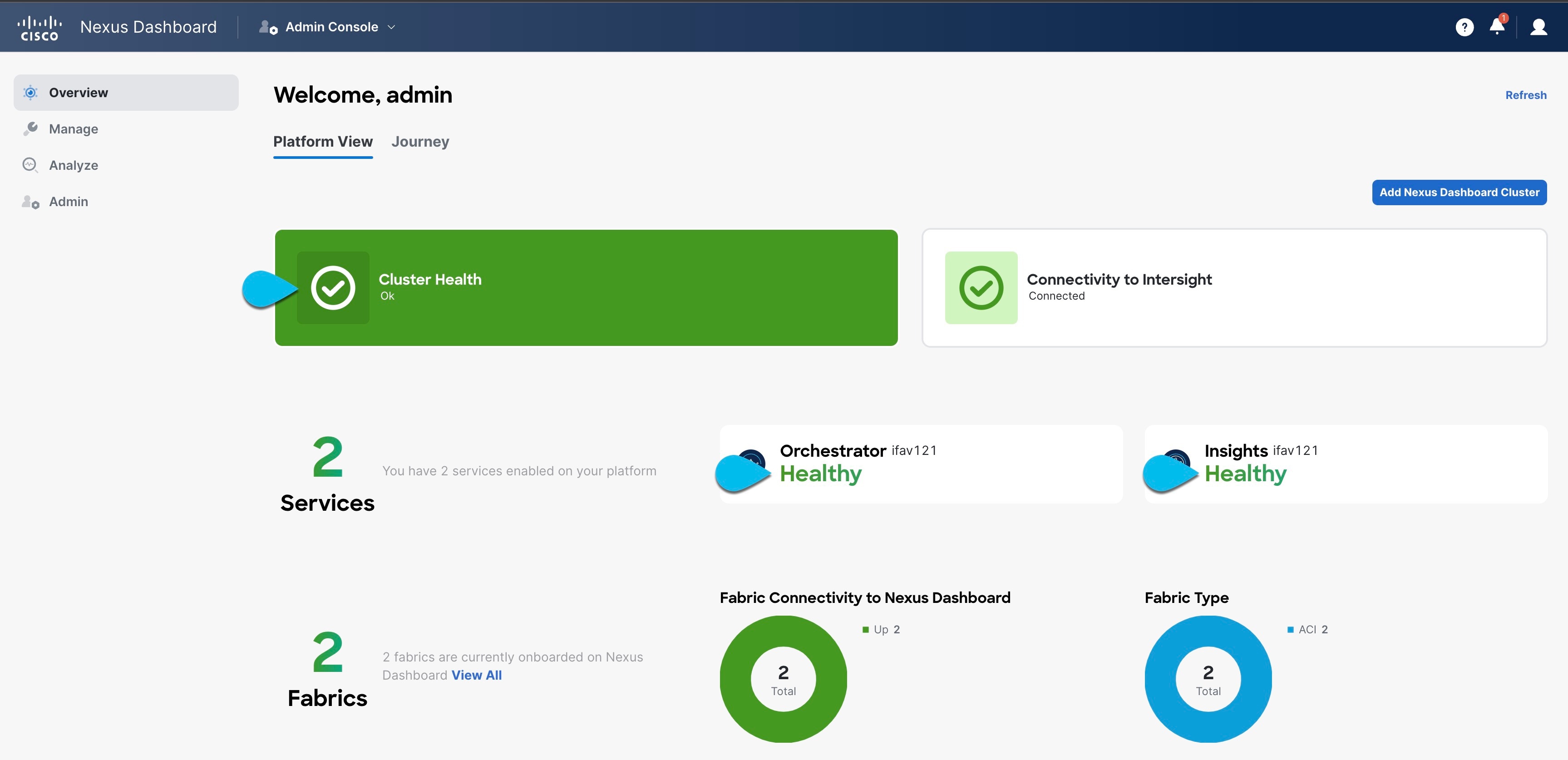Open the Cluster Health Ok card
1568x760 pixels.
click(x=586, y=287)
